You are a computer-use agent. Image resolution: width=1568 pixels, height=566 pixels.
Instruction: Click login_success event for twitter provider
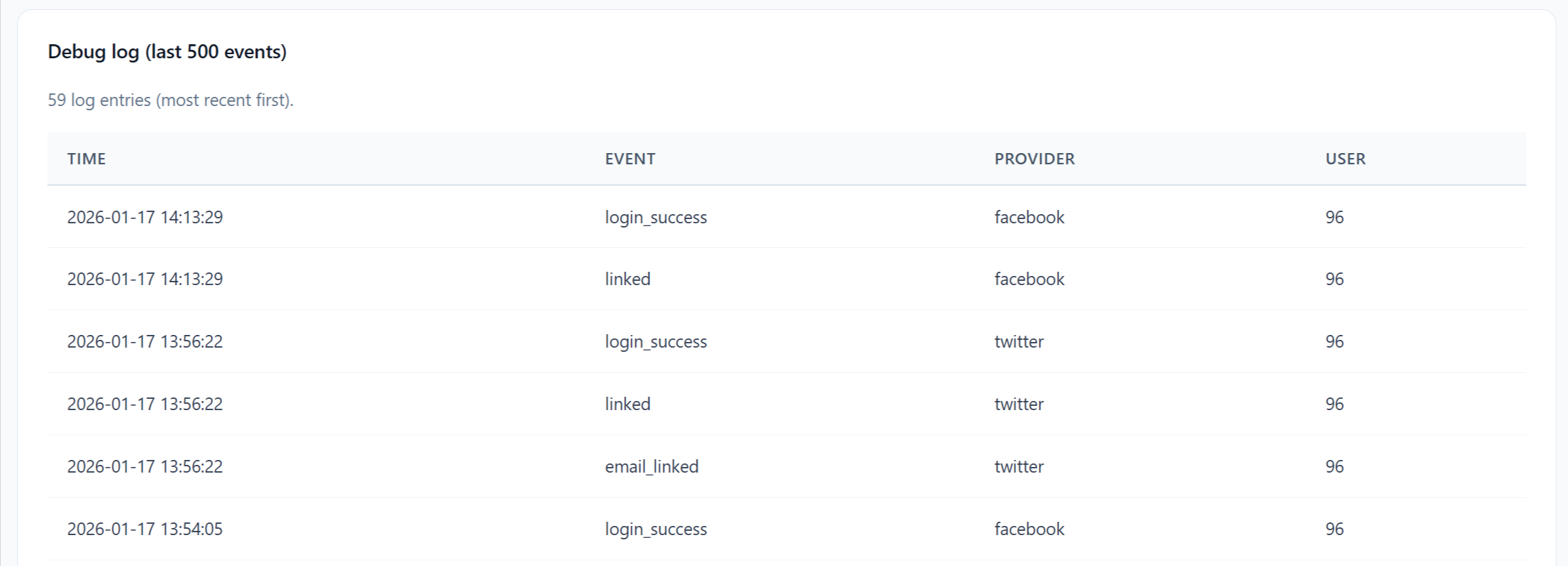656,342
